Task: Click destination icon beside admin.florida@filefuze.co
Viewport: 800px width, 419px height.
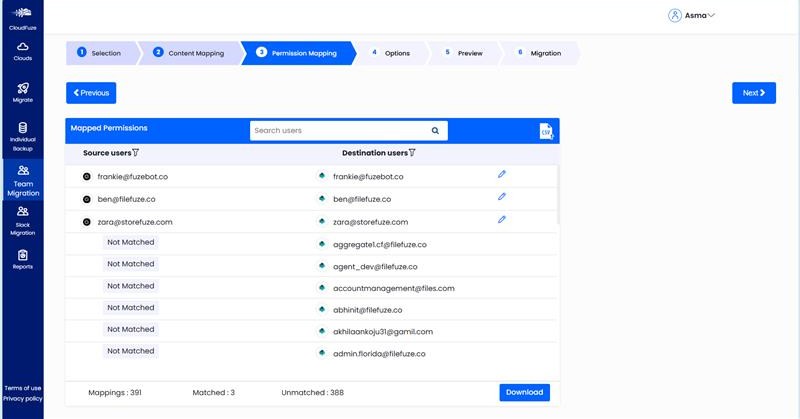Action: [x=321, y=353]
